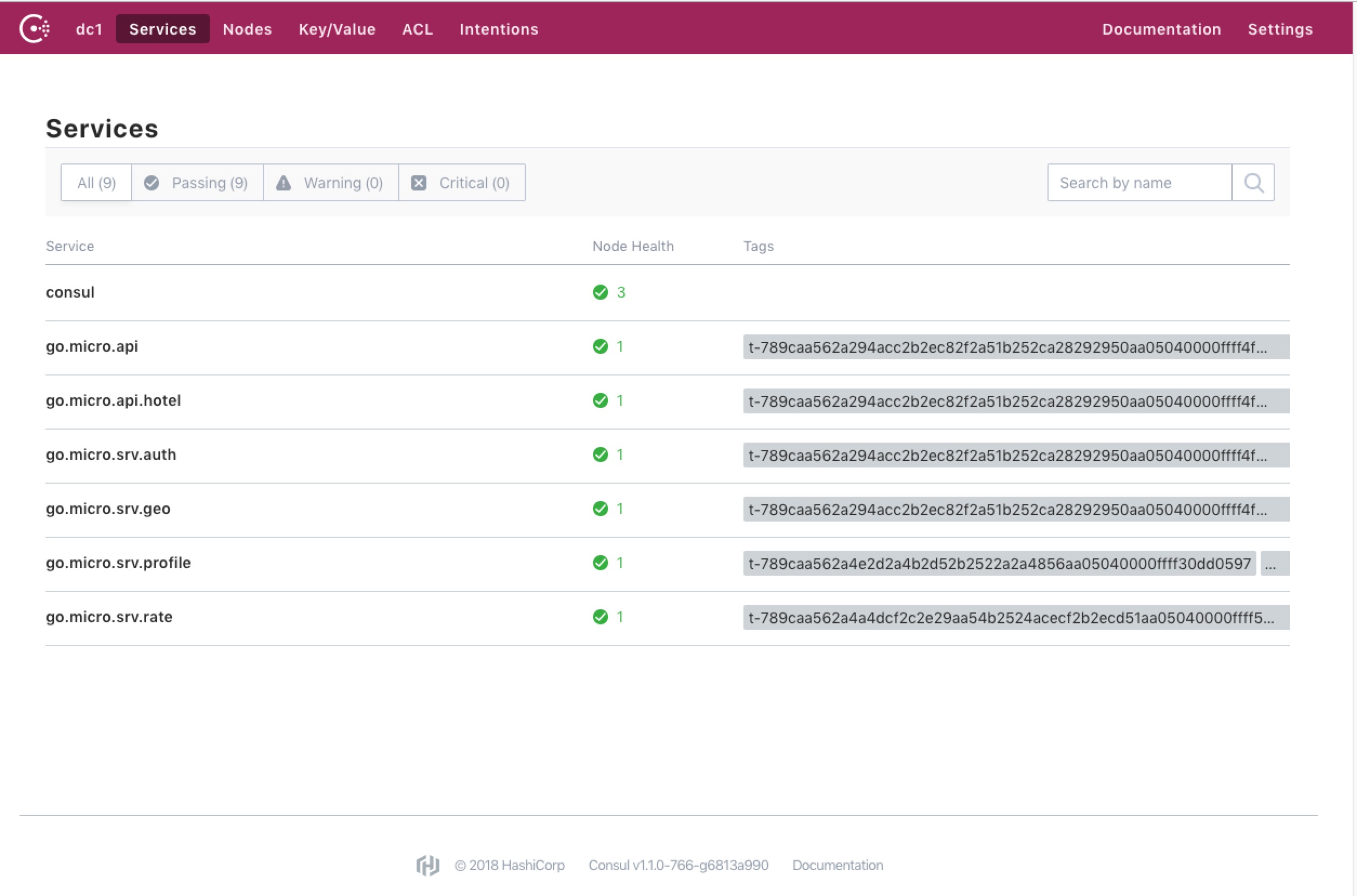Open the footer Documentation link
This screenshot has width=1357, height=896.
(x=838, y=865)
